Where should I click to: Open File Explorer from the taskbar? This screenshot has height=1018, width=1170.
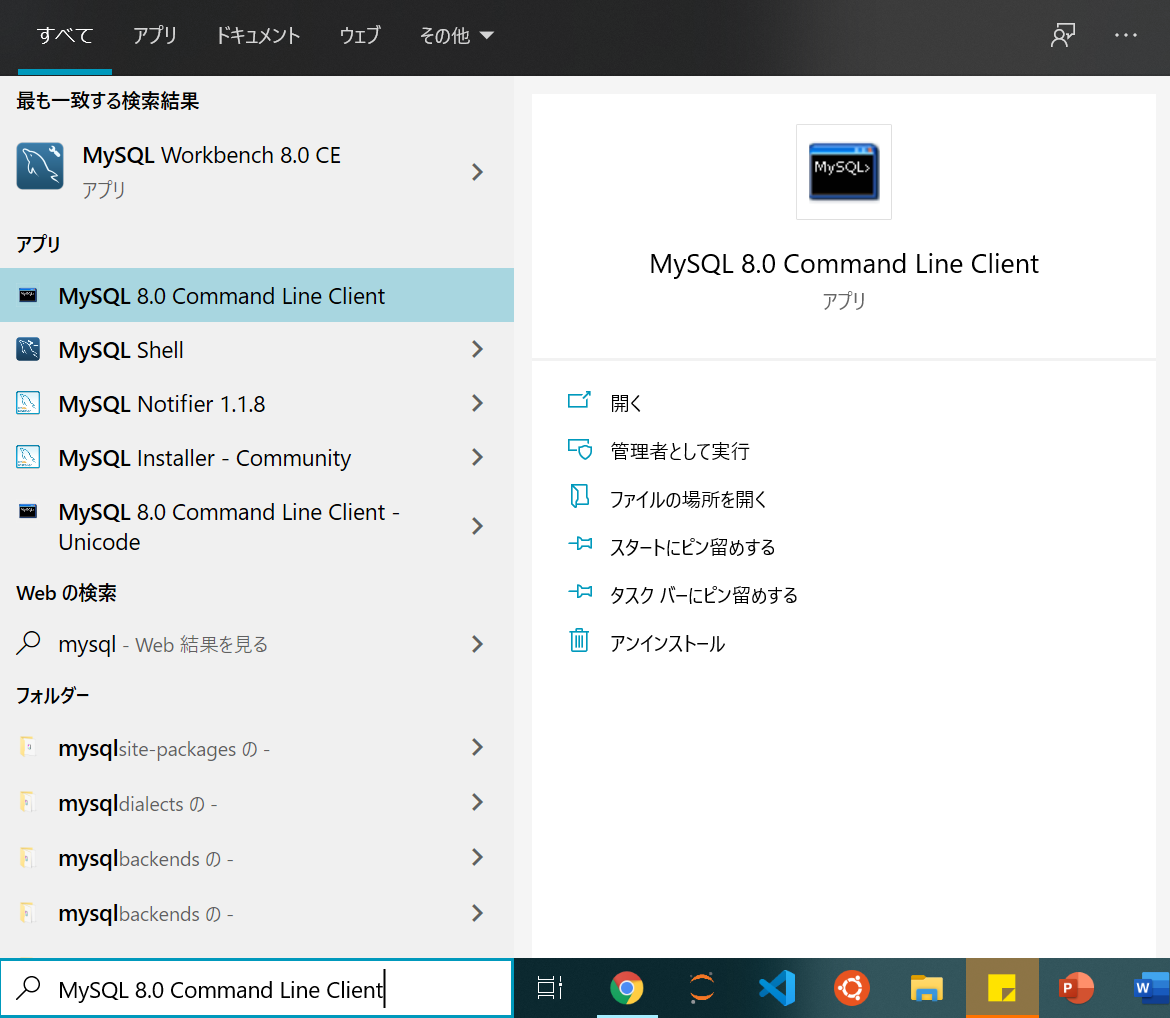point(927,988)
